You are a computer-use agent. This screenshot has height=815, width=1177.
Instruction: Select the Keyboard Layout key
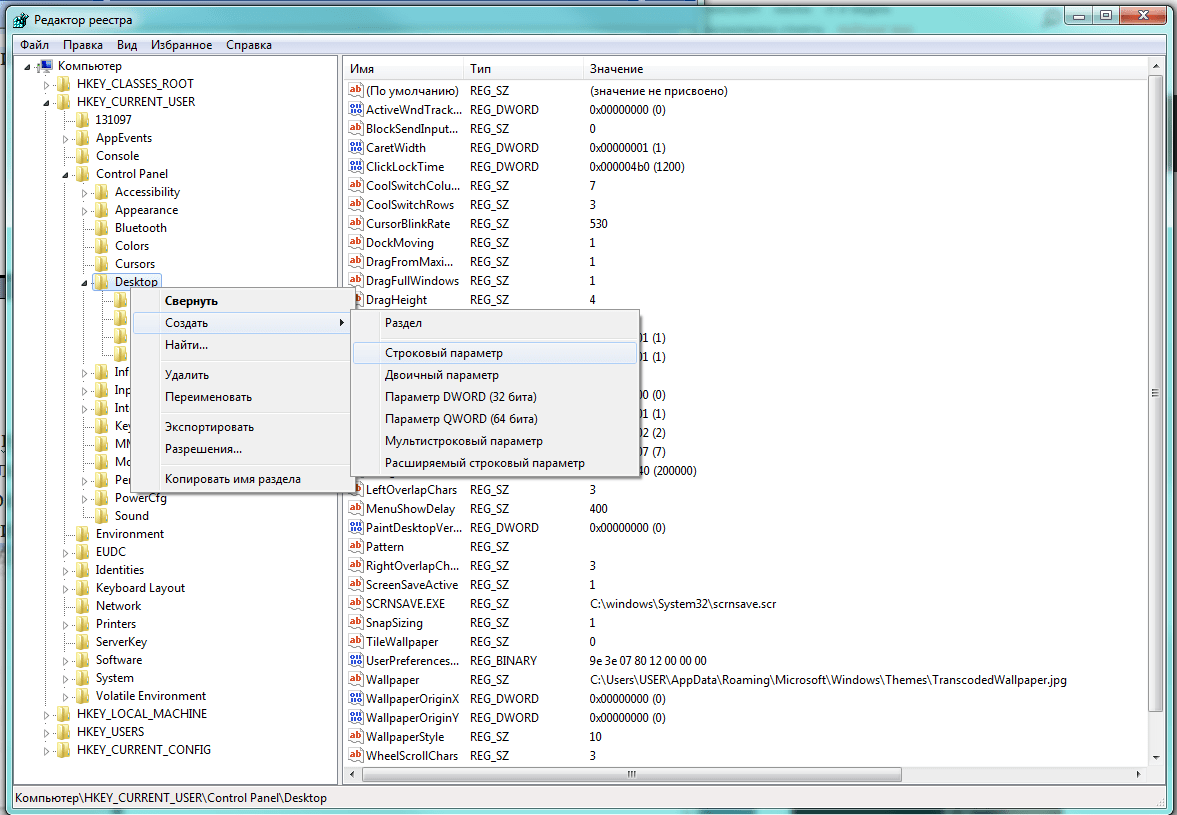point(140,588)
